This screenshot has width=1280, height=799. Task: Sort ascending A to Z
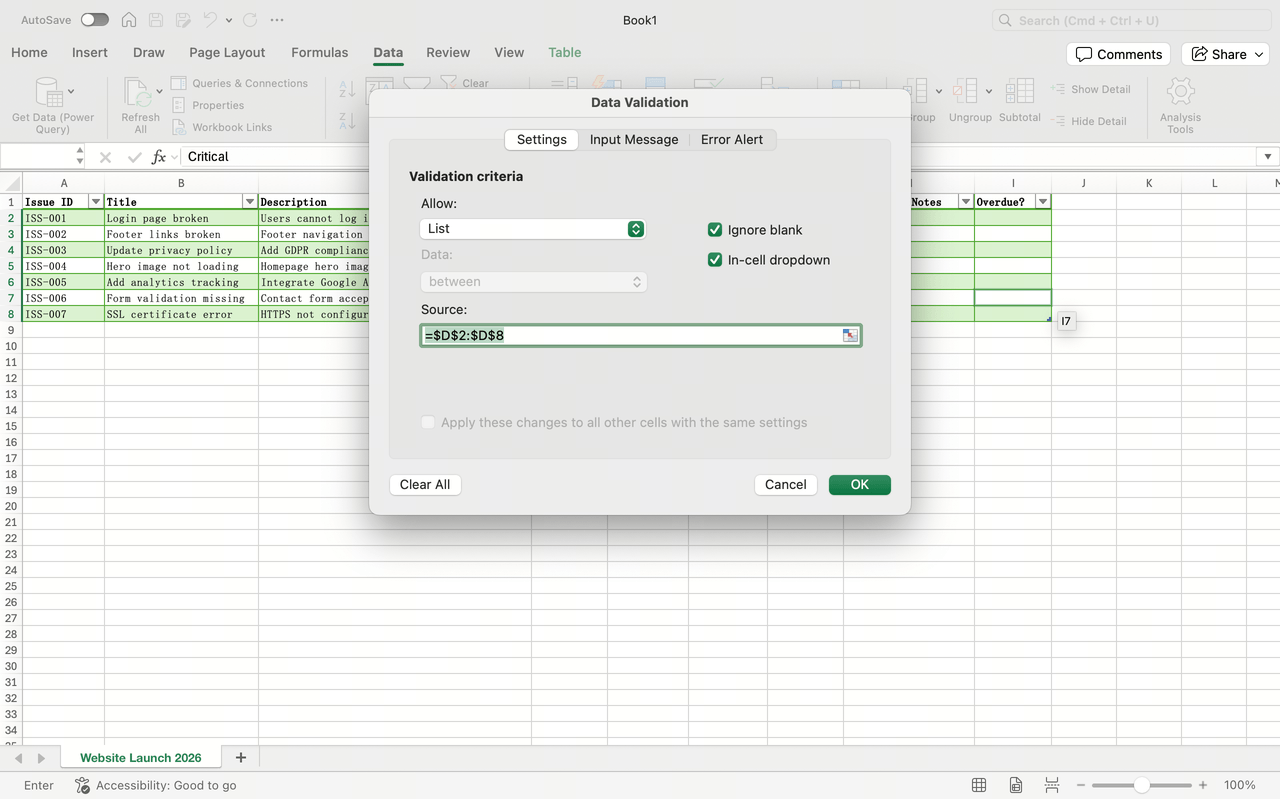click(347, 89)
